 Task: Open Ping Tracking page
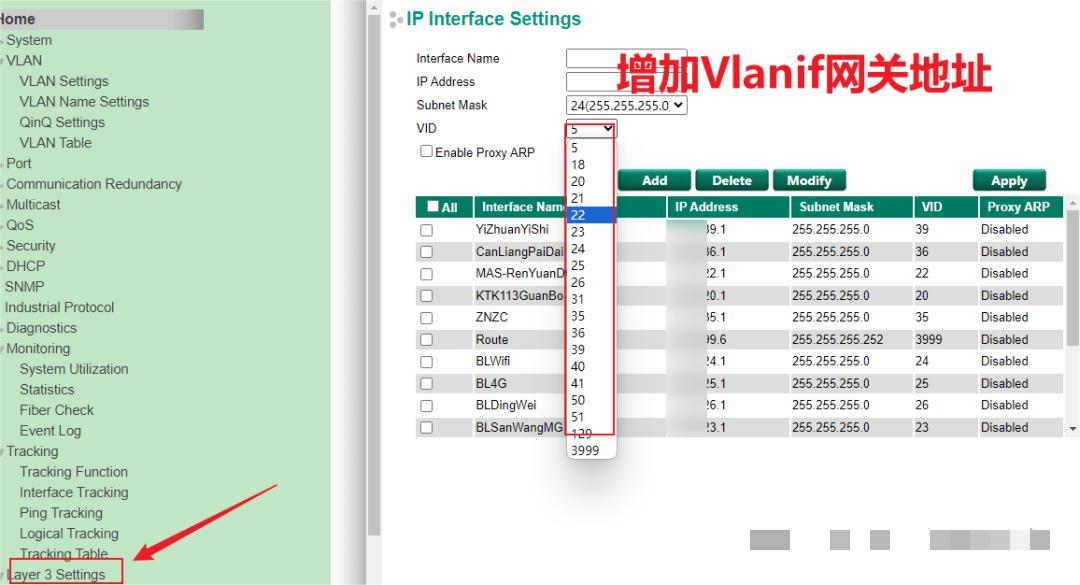[x=61, y=513]
